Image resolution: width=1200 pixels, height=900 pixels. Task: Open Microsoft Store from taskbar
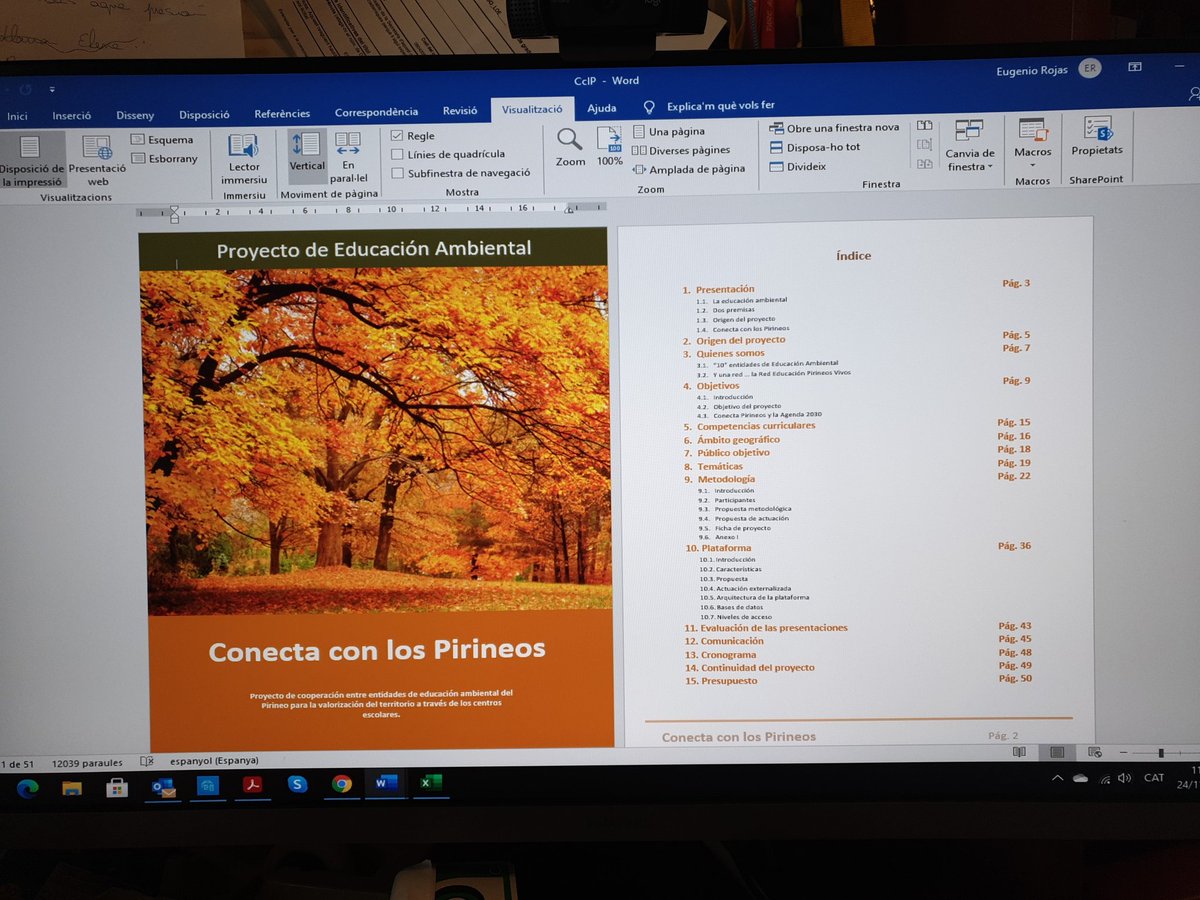117,787
